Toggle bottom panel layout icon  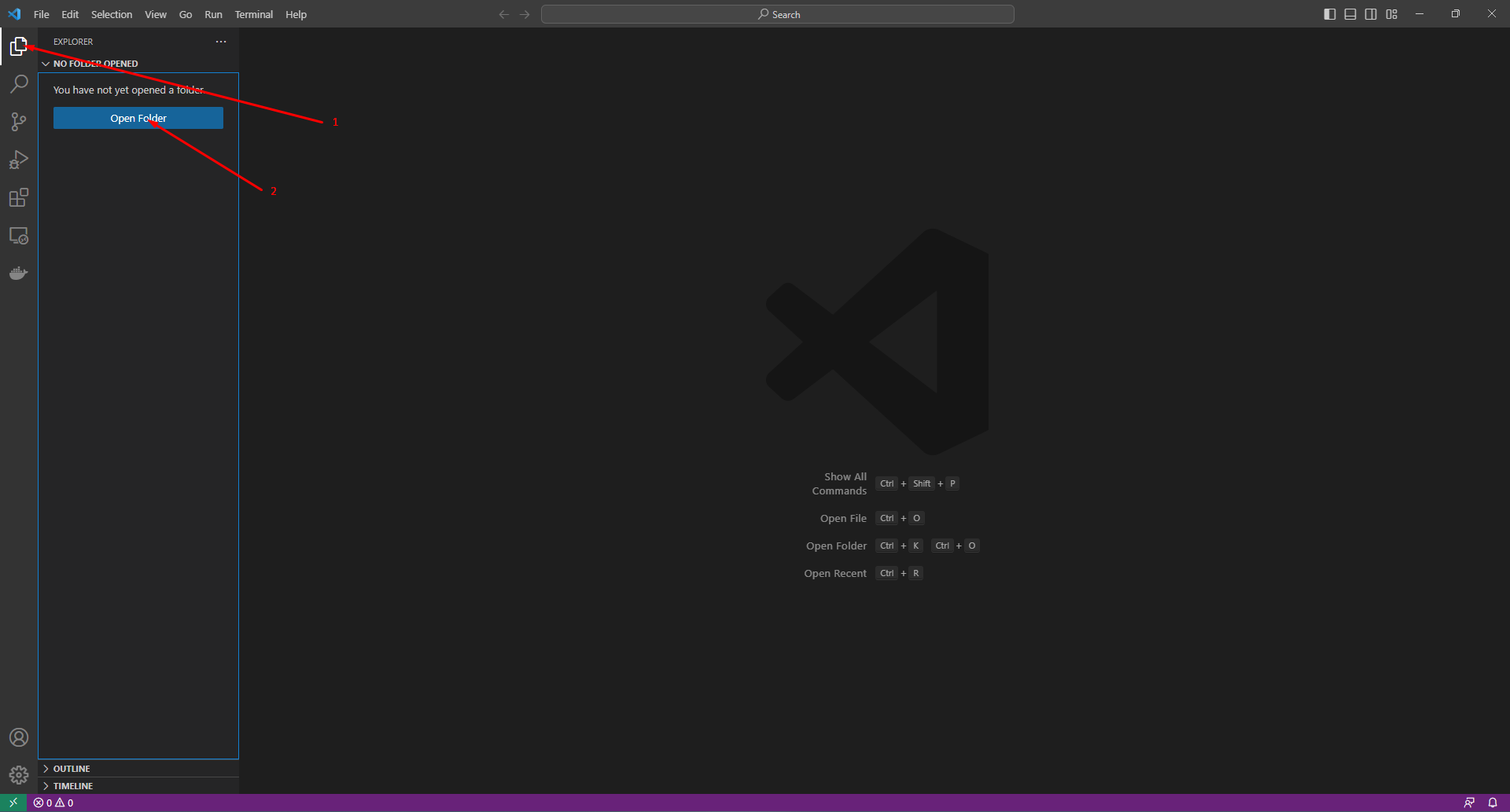click(x=1350, y=14)
